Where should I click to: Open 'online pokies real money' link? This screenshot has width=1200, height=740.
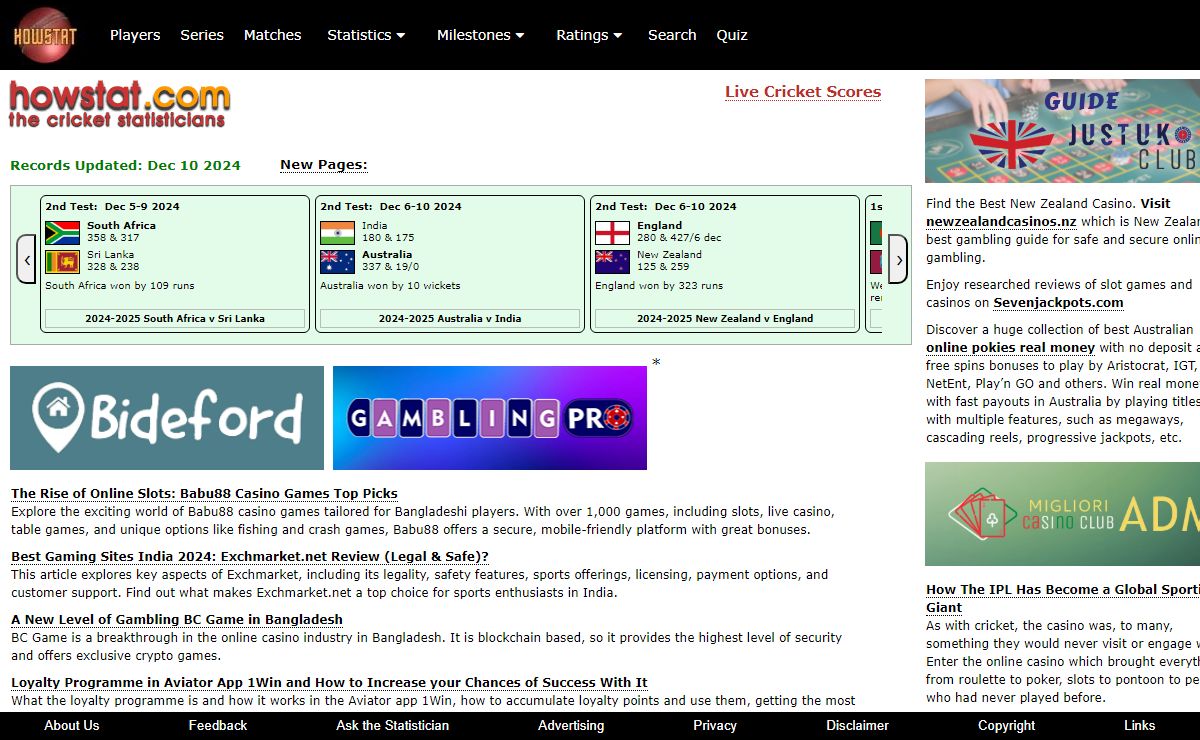[1010, 348]
